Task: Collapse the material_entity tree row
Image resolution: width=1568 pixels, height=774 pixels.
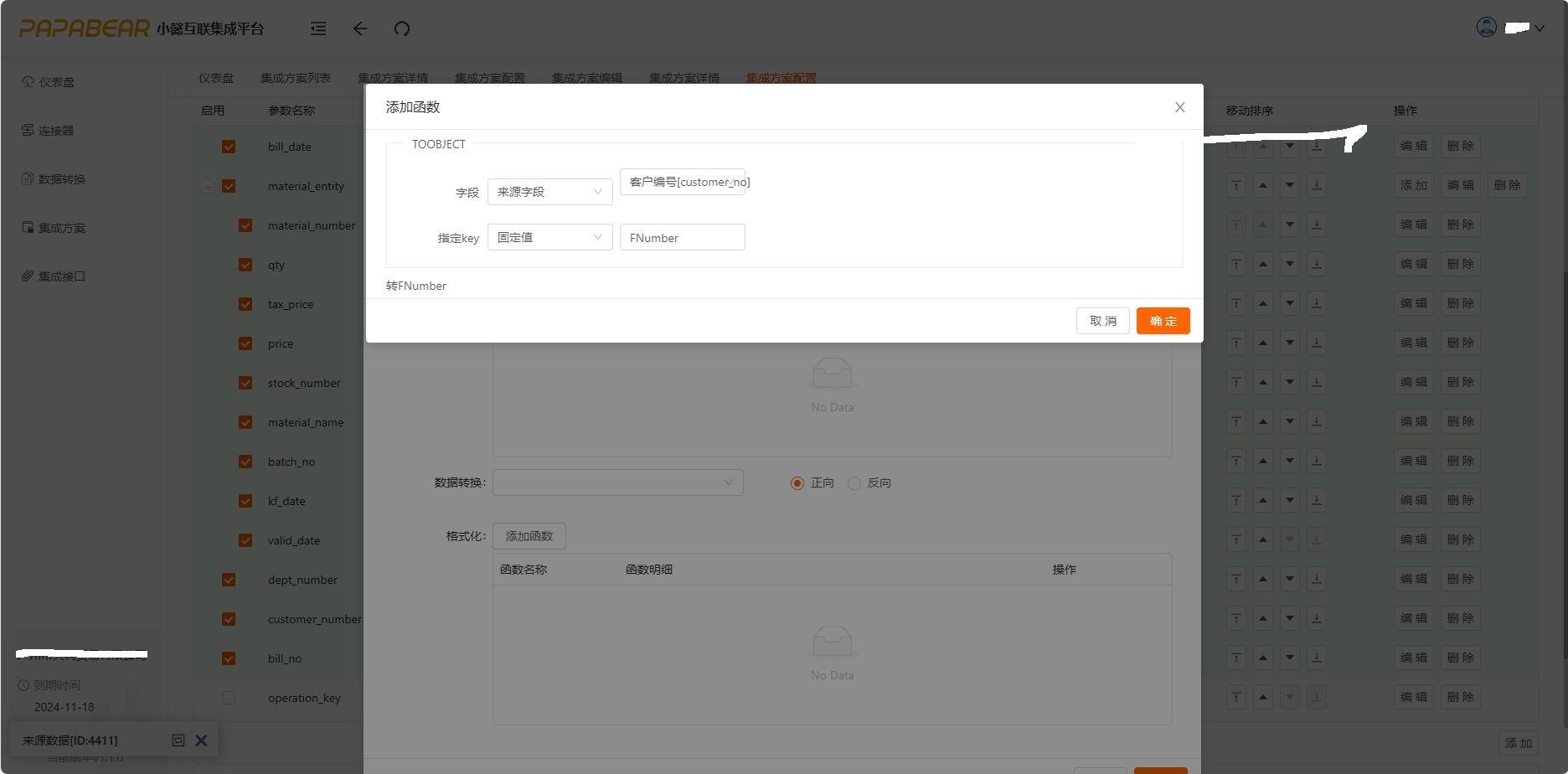Action: coord(208,186)
